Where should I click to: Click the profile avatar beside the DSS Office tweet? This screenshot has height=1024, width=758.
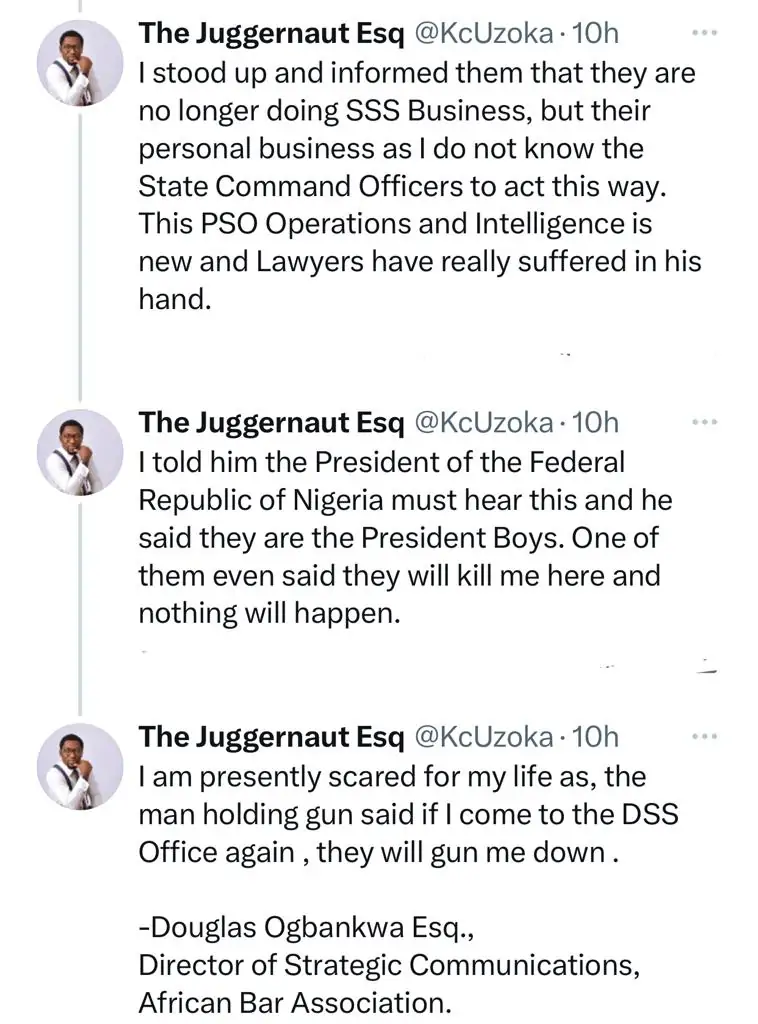click(x=80, y=766)
